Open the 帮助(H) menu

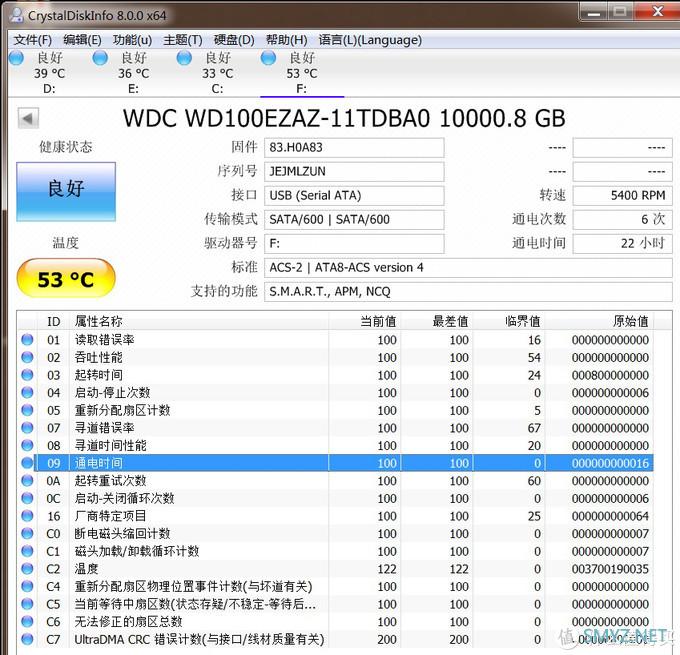[286, 40]
